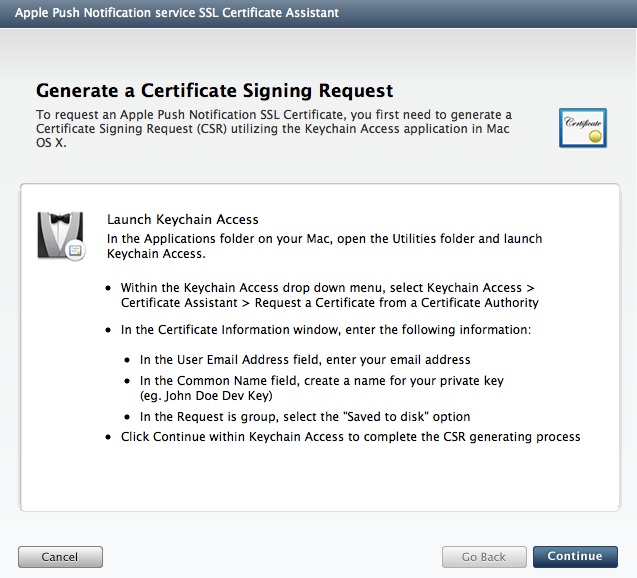637x578 pixels.
Task: Click the certificate icon beside the intro text
Action: (582, 129)
